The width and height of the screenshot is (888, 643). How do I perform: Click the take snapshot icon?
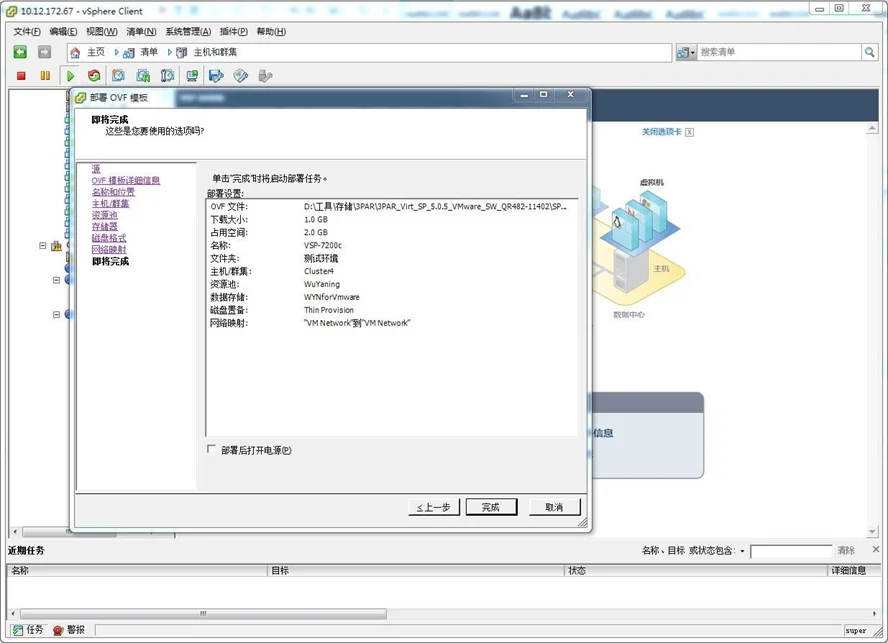[x=118, y=75]
